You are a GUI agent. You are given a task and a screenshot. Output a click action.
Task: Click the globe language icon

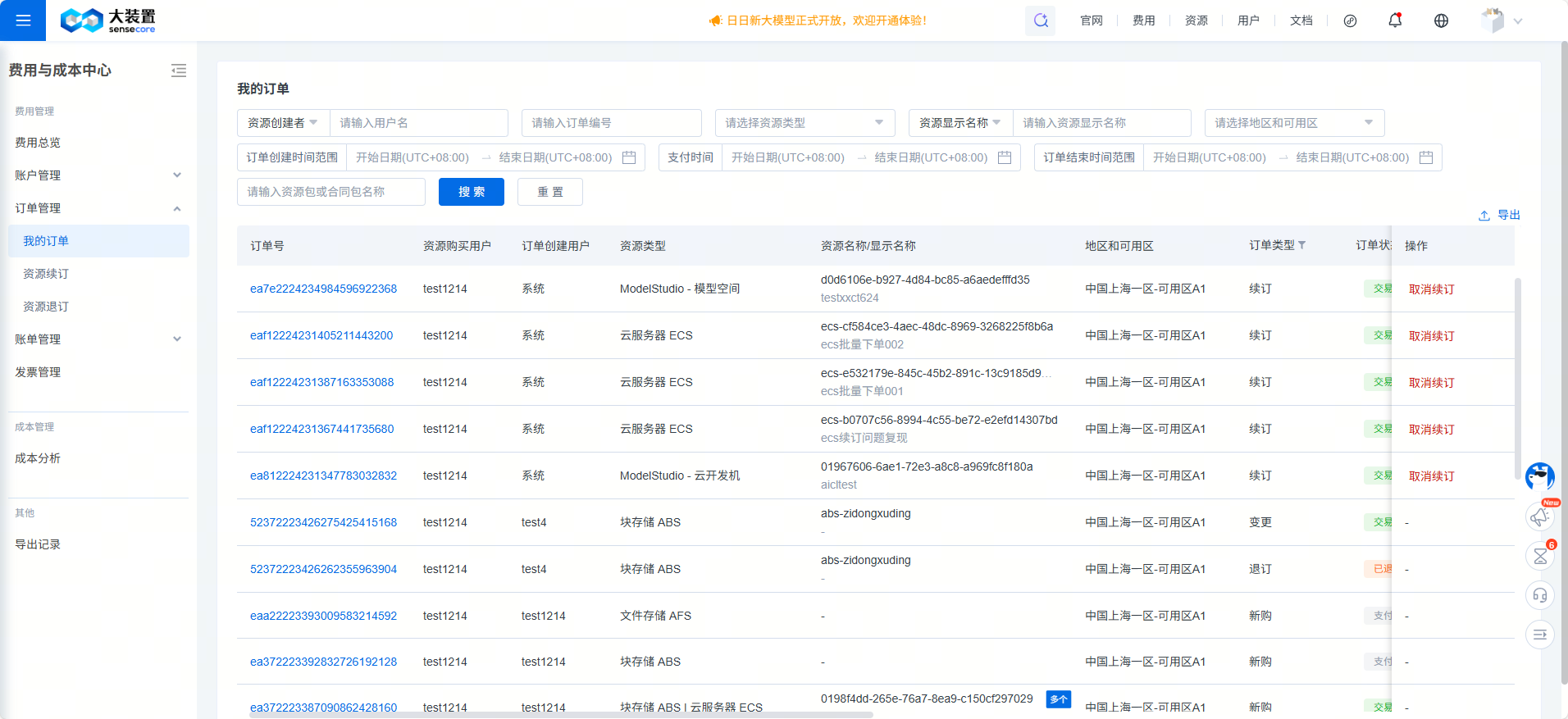[1441, 20]
